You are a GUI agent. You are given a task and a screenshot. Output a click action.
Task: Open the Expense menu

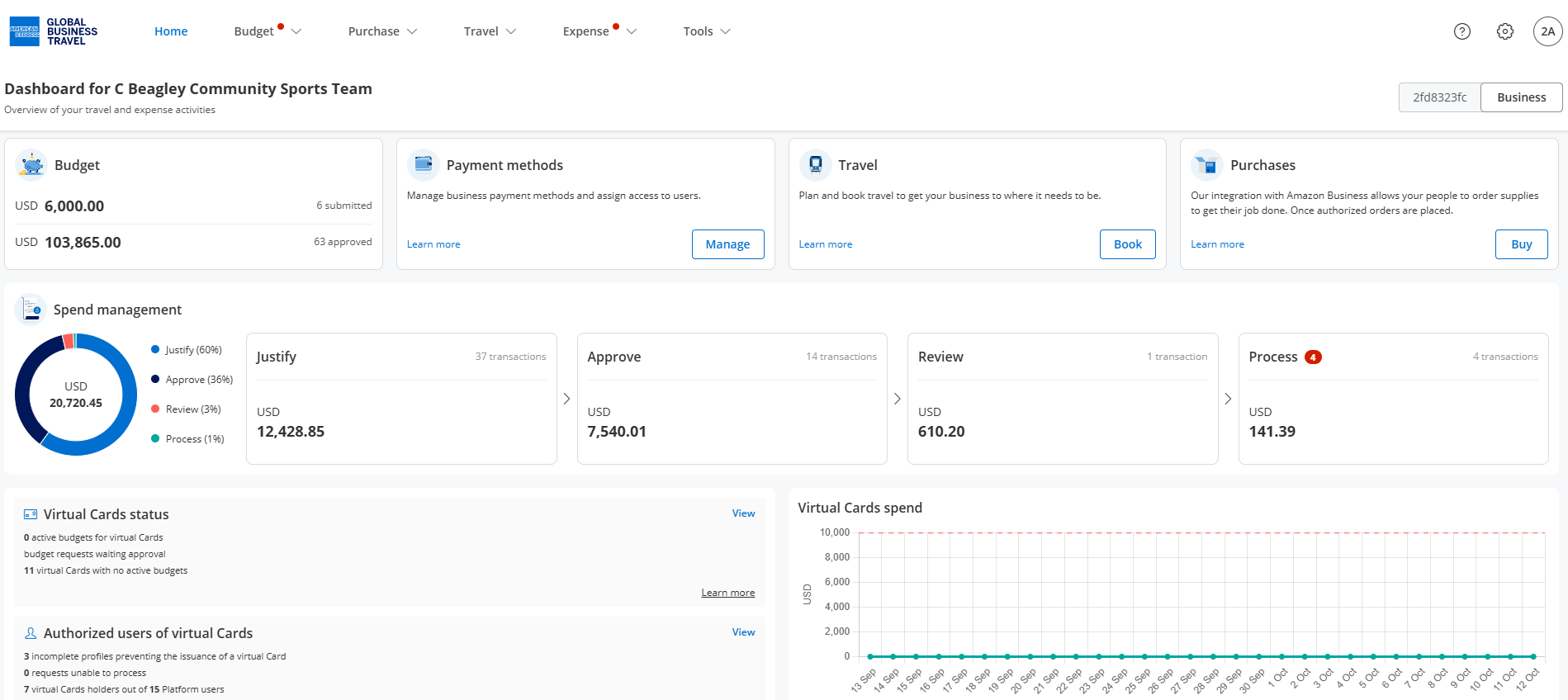[x=585, y=31]
